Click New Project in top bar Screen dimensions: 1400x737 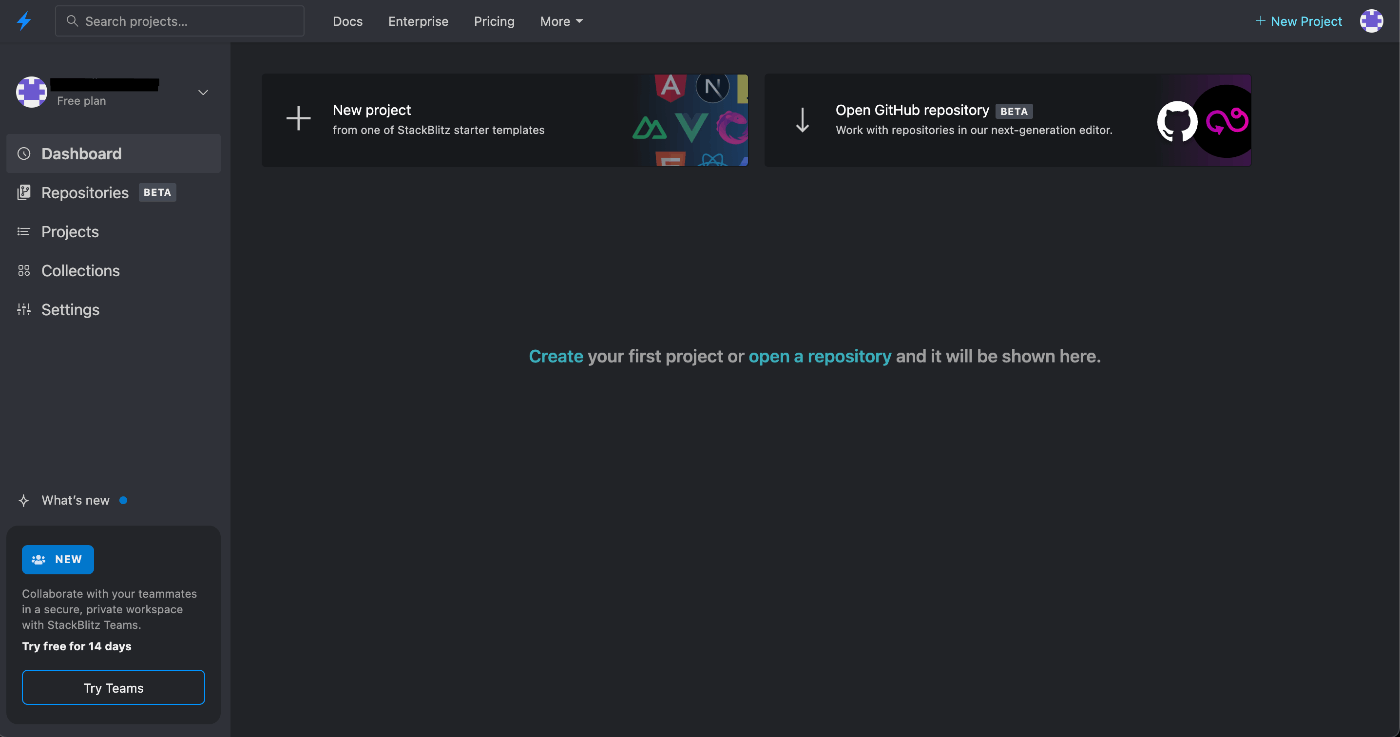1299,21
